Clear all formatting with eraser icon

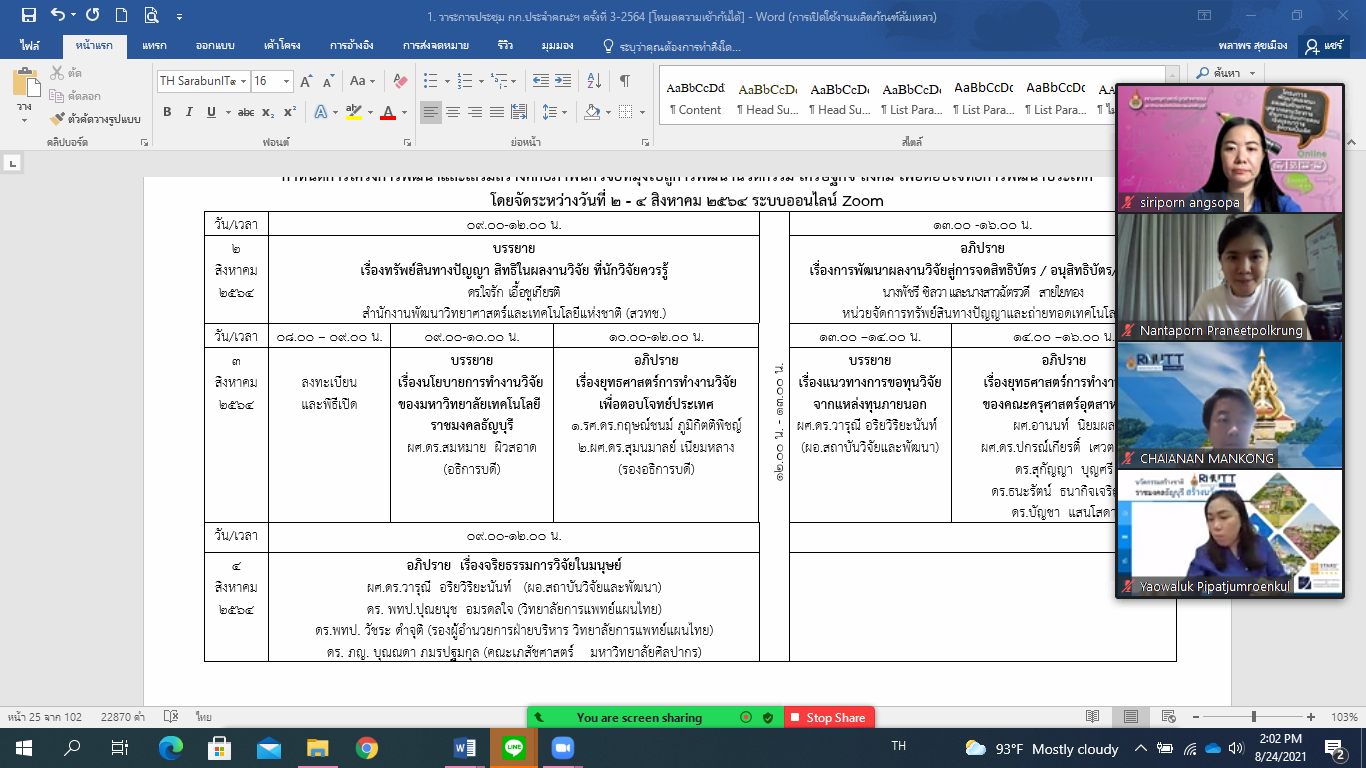pos(400,81)
